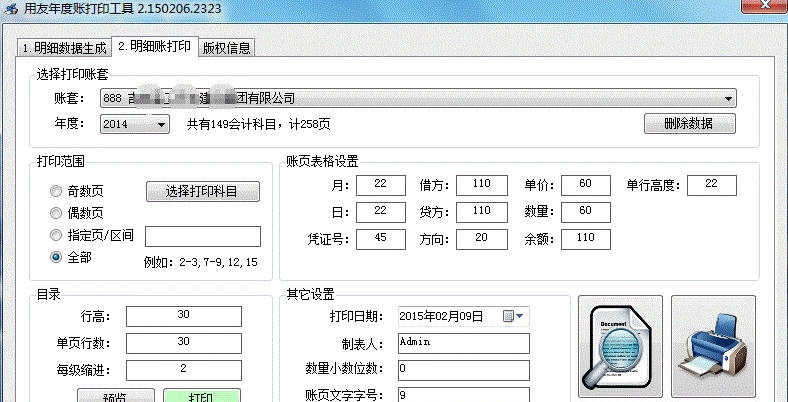Click the 指定页/区间 page range field
This screenshot has width=788, height=402.
203,236
